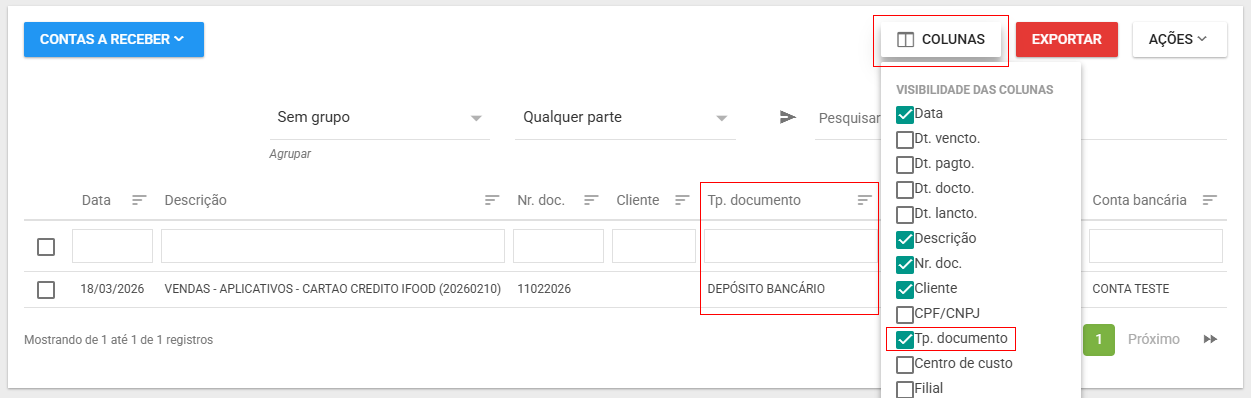
Task: Jump to last page double-arrow icon
Action: tap(1210, 340)
